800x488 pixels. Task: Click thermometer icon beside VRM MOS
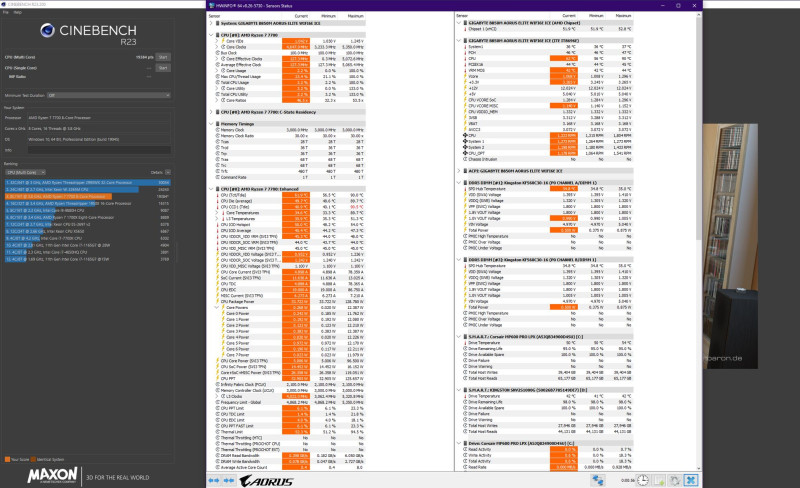(465, 70)
